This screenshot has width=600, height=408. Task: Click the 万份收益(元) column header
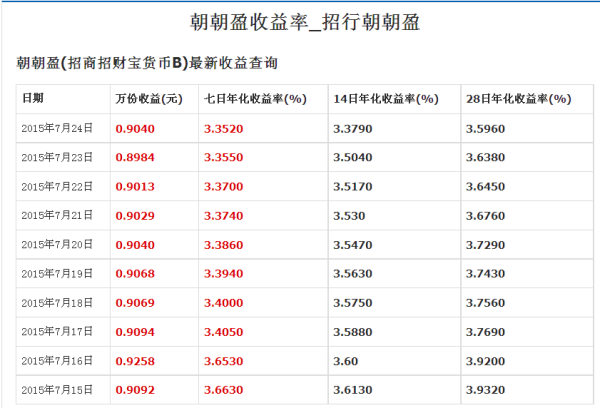[x=149, y=99]
